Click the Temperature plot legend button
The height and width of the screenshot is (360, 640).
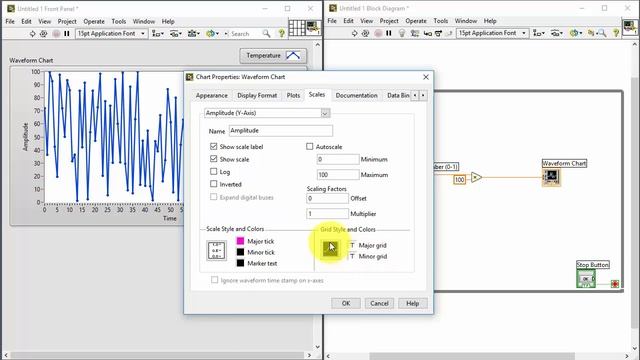coord(273,56)
